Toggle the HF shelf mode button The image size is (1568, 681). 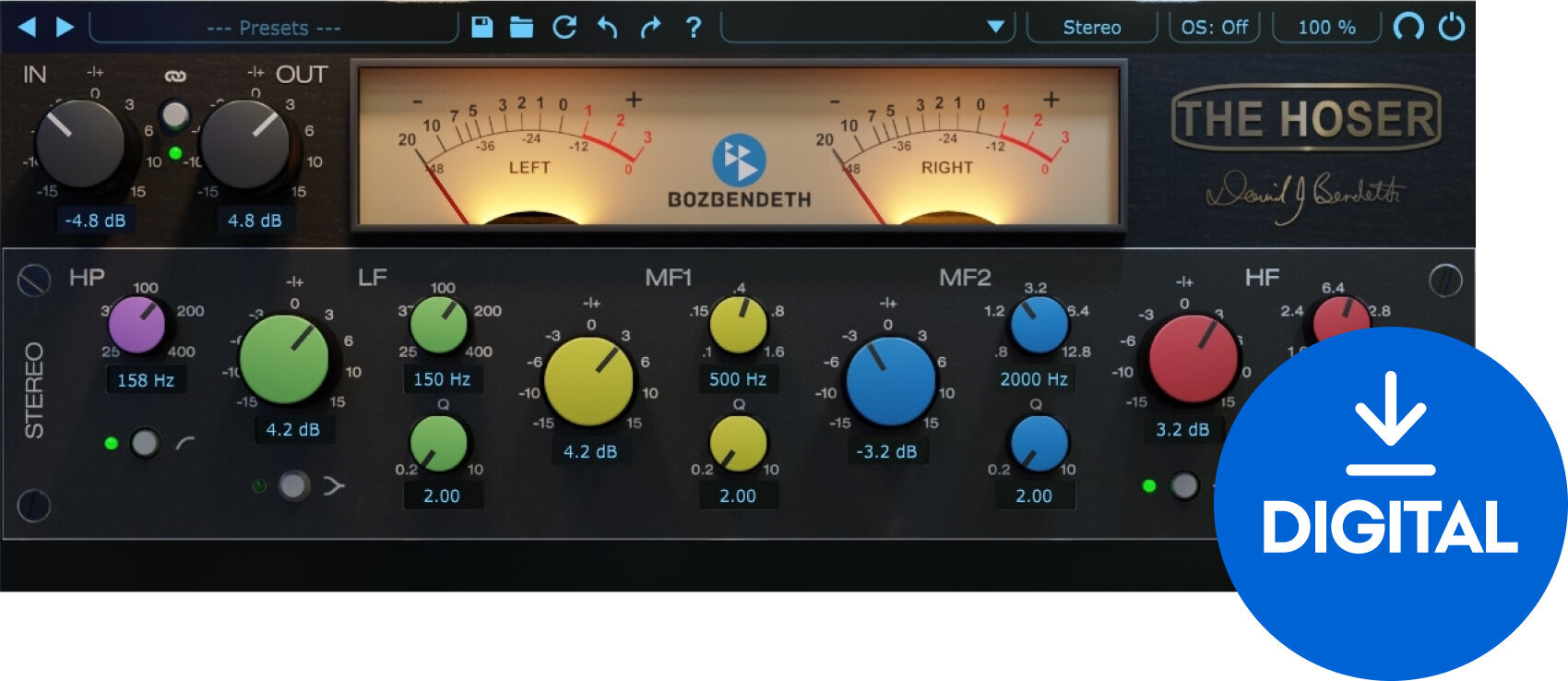(x=1184, y=485)
